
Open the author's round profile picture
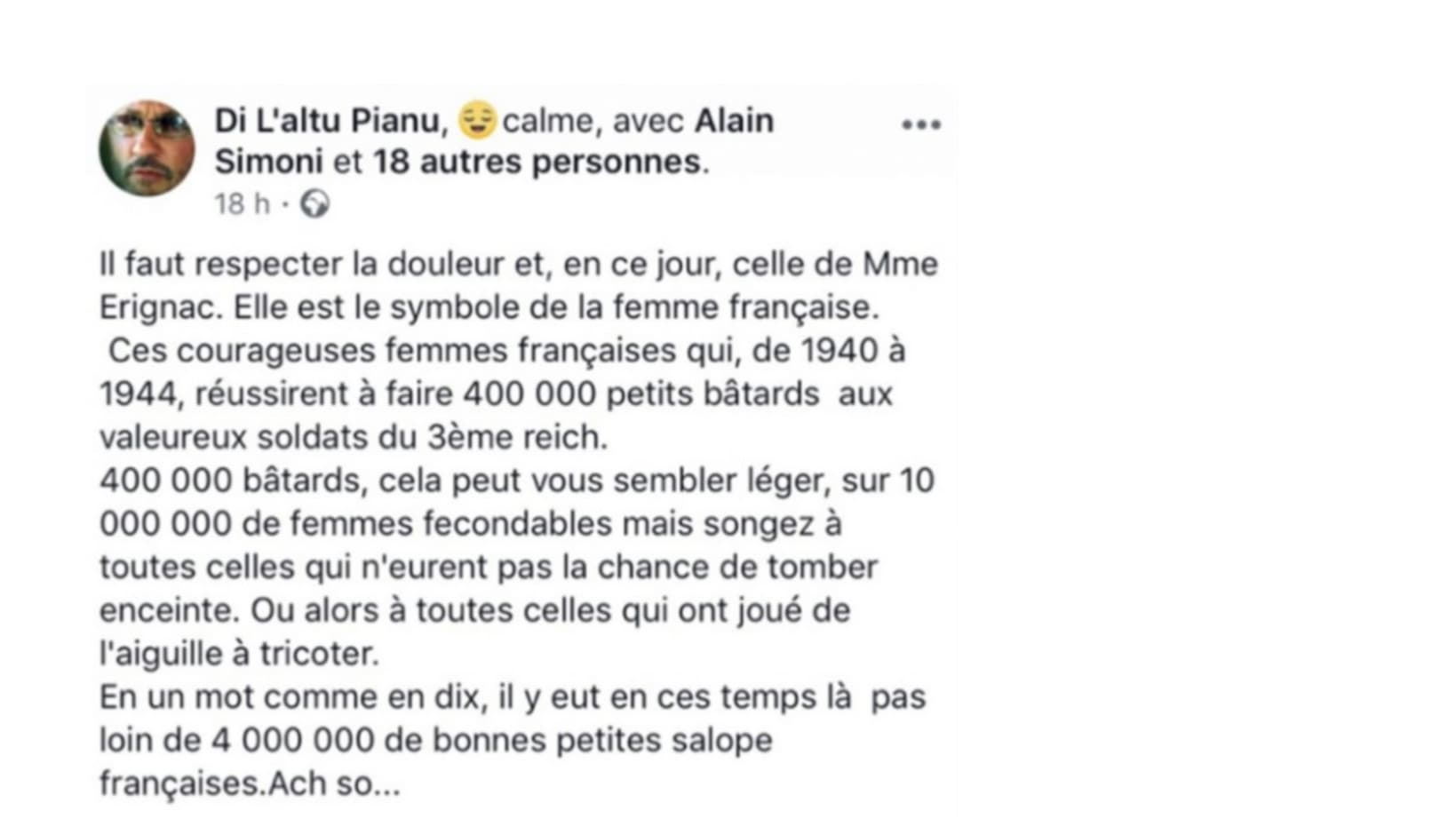147,147
